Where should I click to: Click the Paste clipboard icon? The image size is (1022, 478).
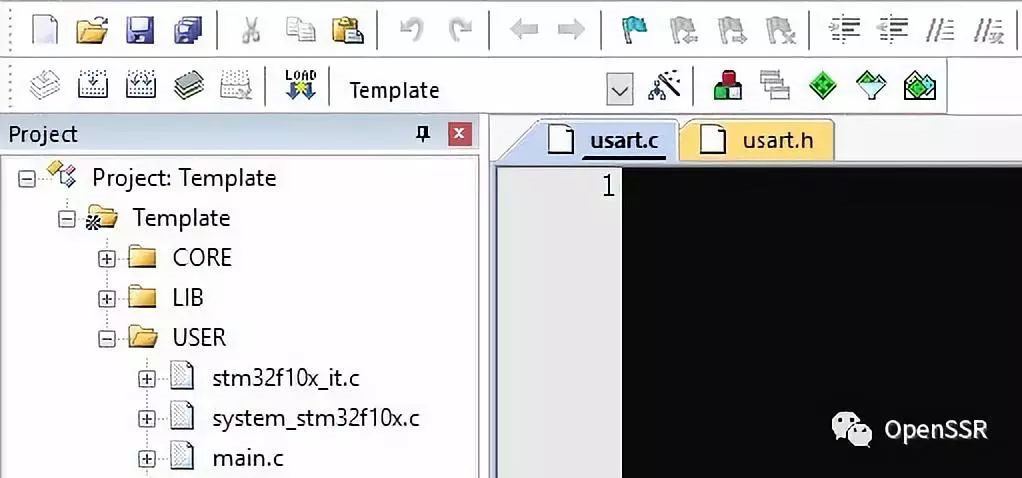coord(347,30)
